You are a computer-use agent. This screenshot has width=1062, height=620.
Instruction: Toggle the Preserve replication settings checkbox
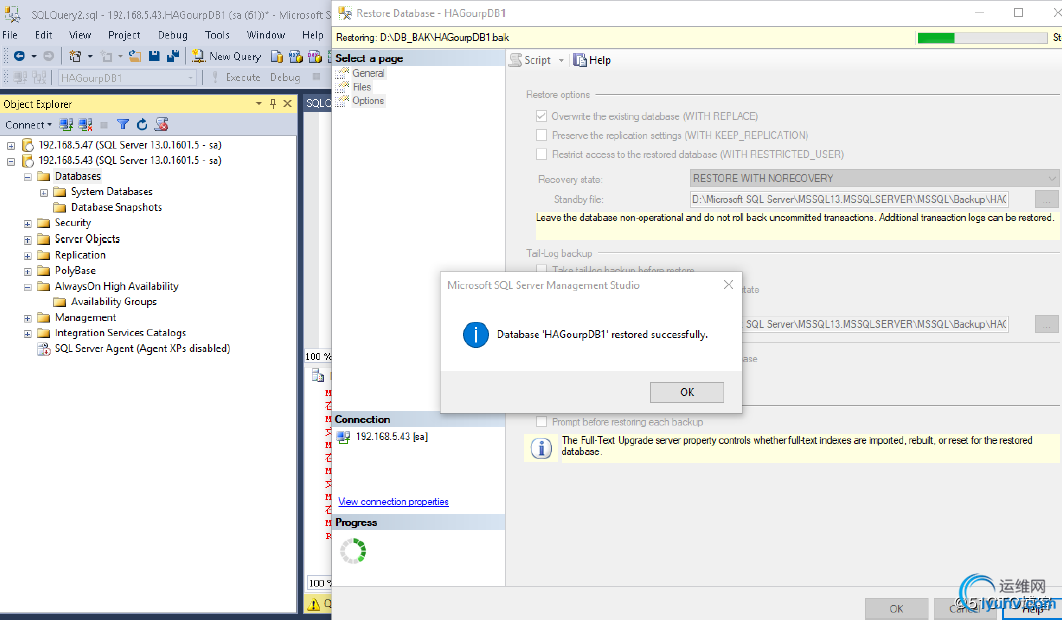541,136
